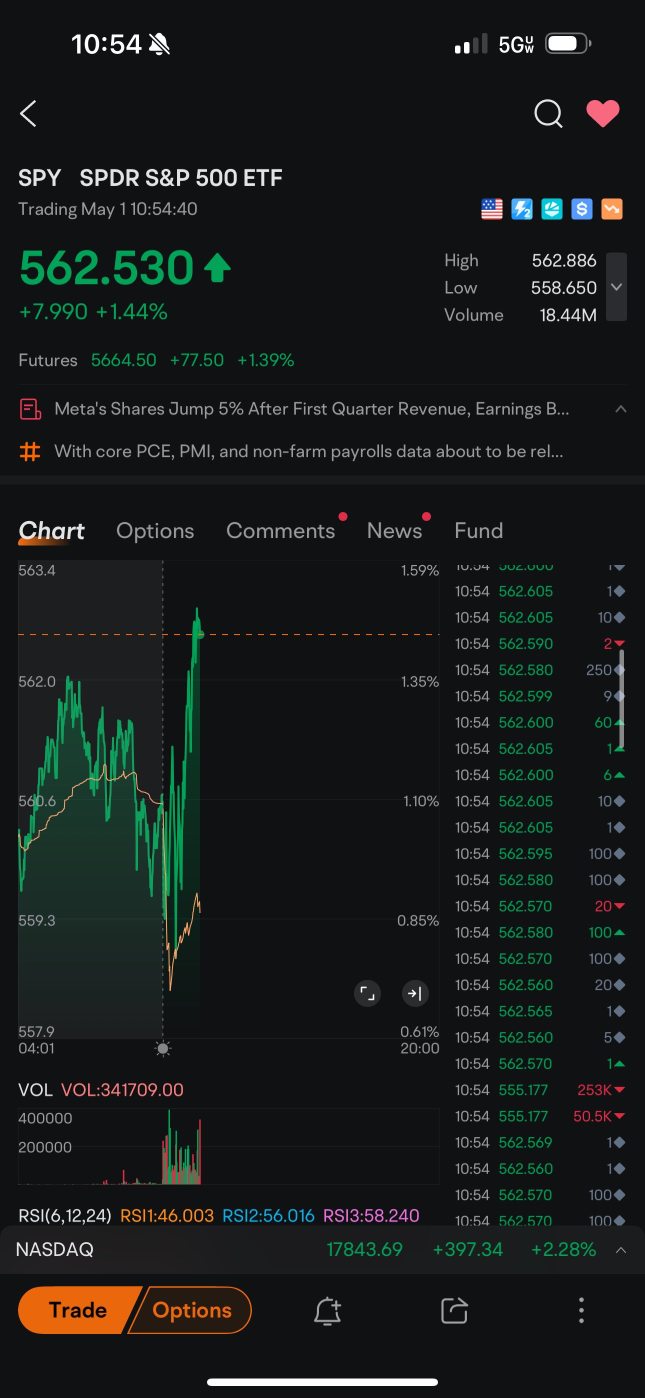The height and width of the screenshot is (1398, 645).
Task: Toggle the pink heart favorite icon
Action: [603, 114]
